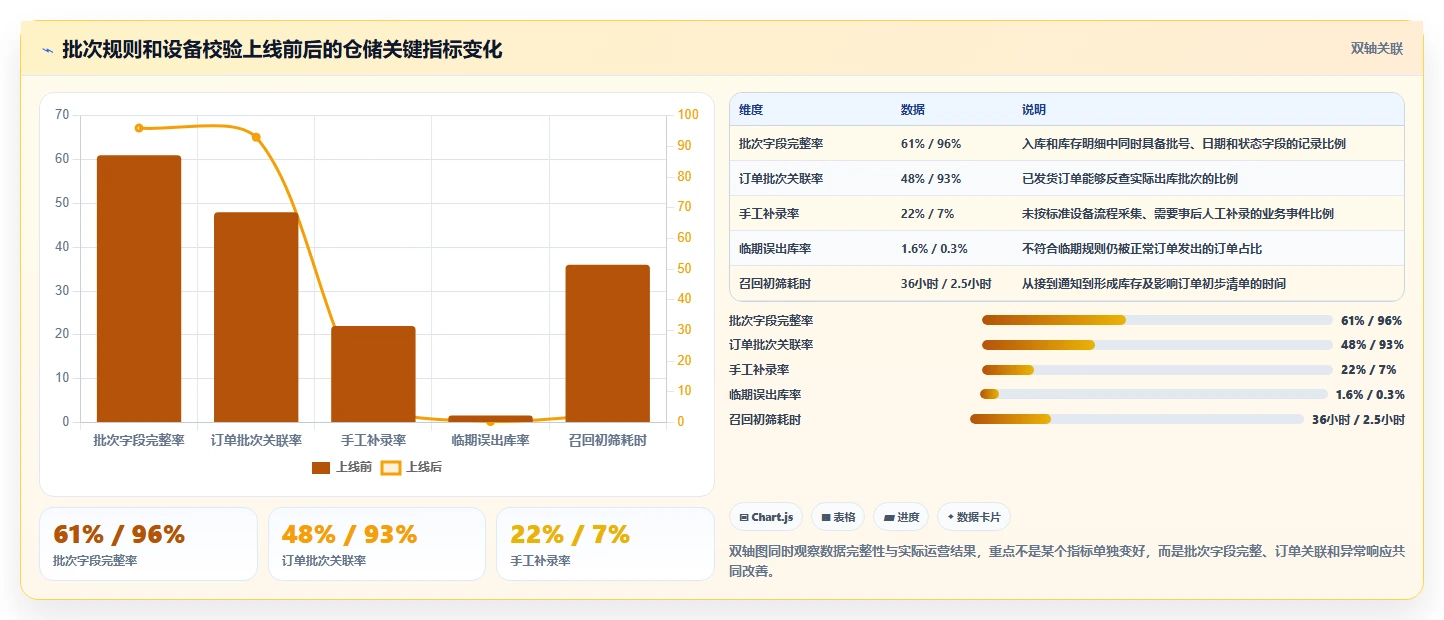Select the 手工补录率 table row name
The height and width of the screenshot is (620, 1444).
pyautogui.click(x=769, y=214)
